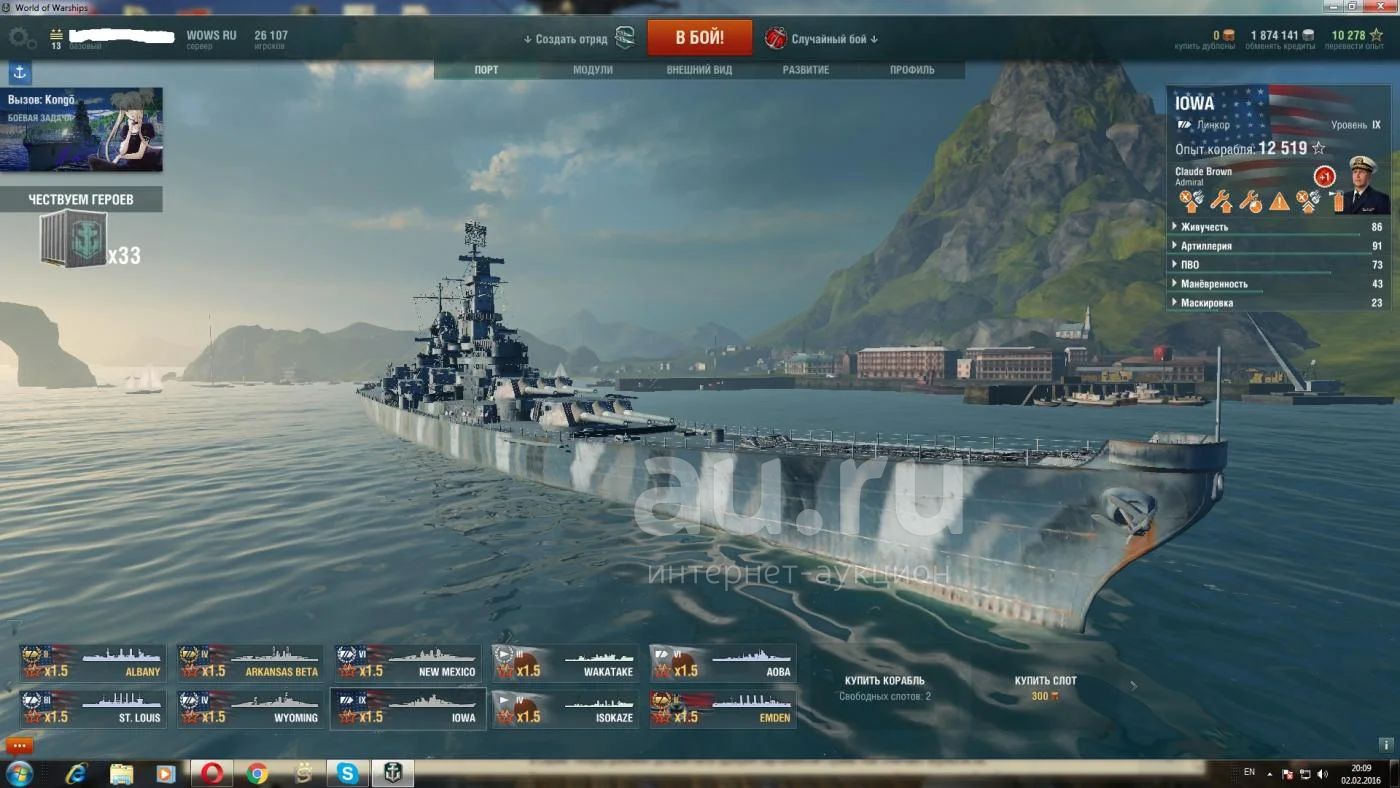Open Internet Explorer from the taskbar
Image resolution: width=1400 pixels, height=788 pixels.
click(76, 773)
